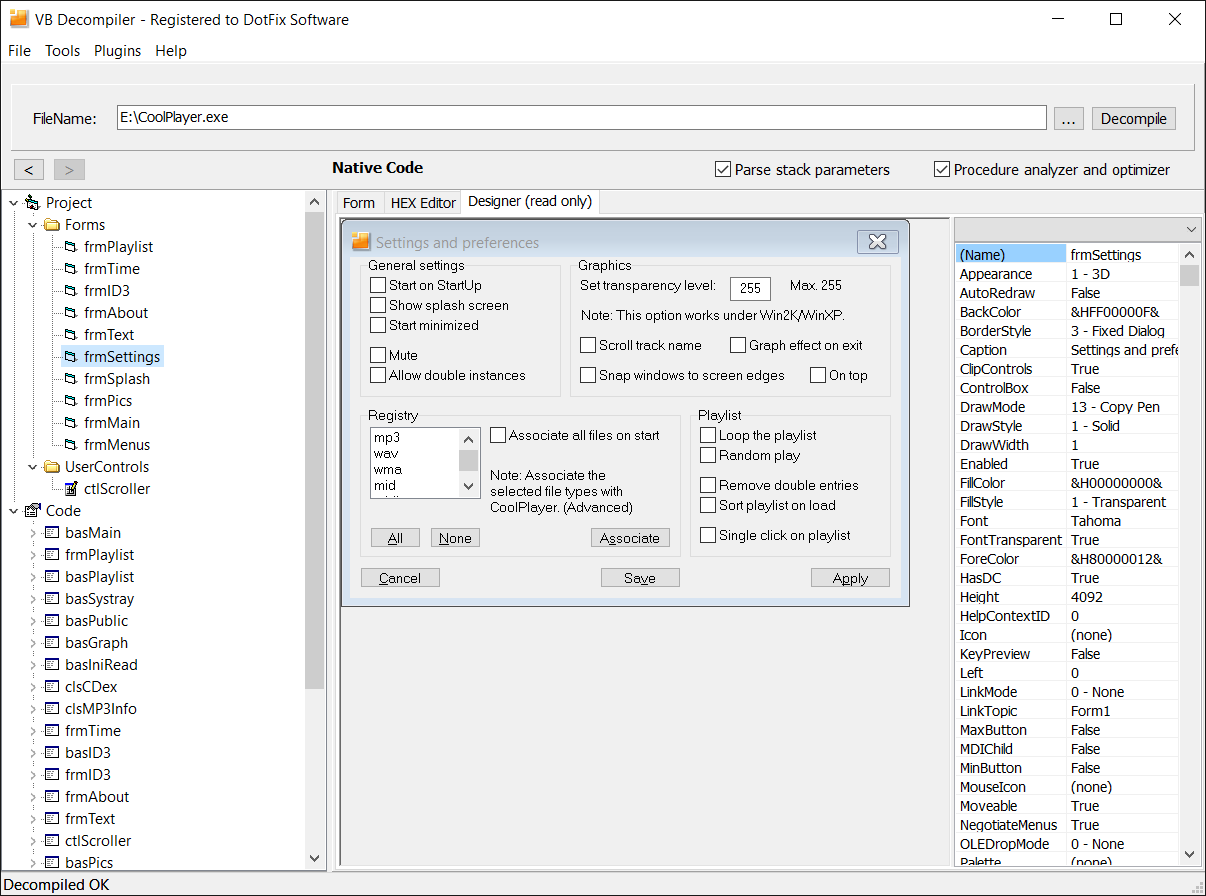Image resolution: width=1206 pixels, height=896 pixels.
Task: Toggle Procedure analyzer and optimizer checkbox
Action: (941, 169)
